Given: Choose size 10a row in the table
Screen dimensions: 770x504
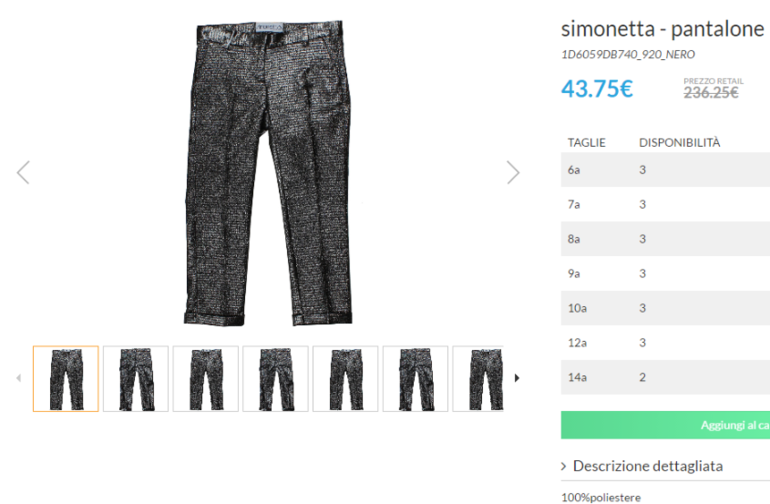Looking at the screenshot, I should pos(665,308).
